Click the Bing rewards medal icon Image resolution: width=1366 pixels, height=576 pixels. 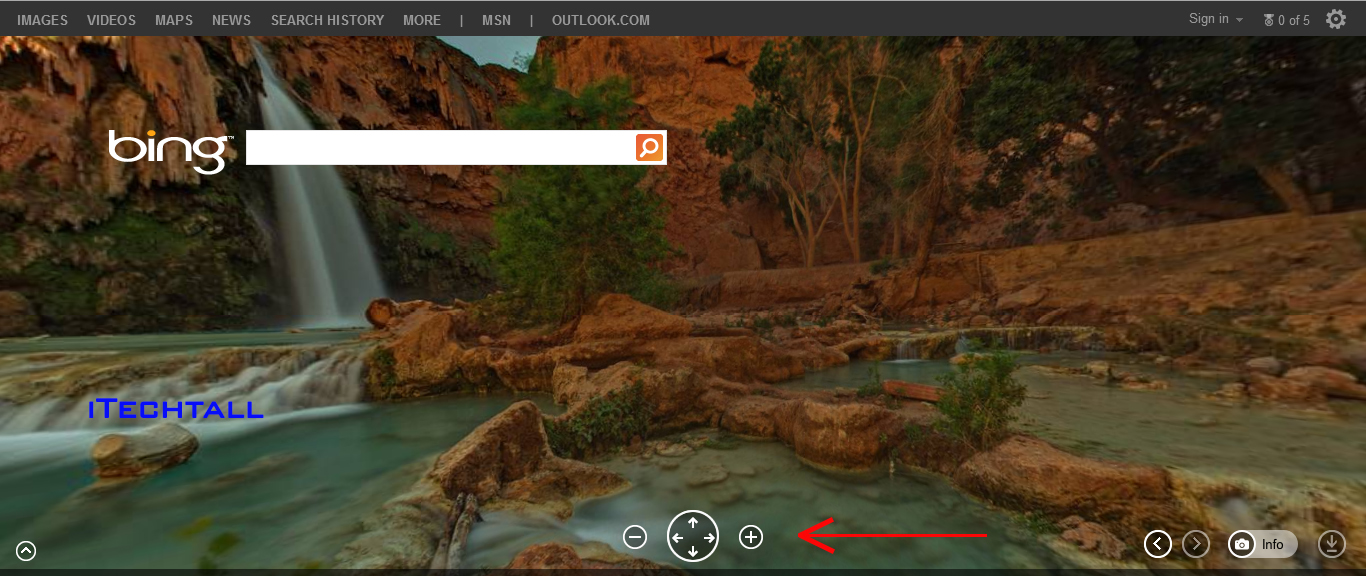pyautogui.click(x=1268, y=19)
